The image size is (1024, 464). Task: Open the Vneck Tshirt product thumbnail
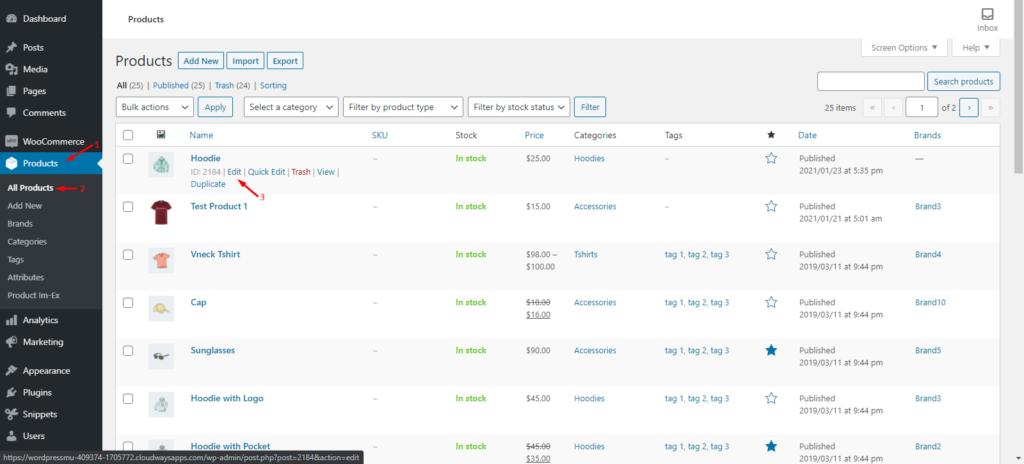(161, 261)
